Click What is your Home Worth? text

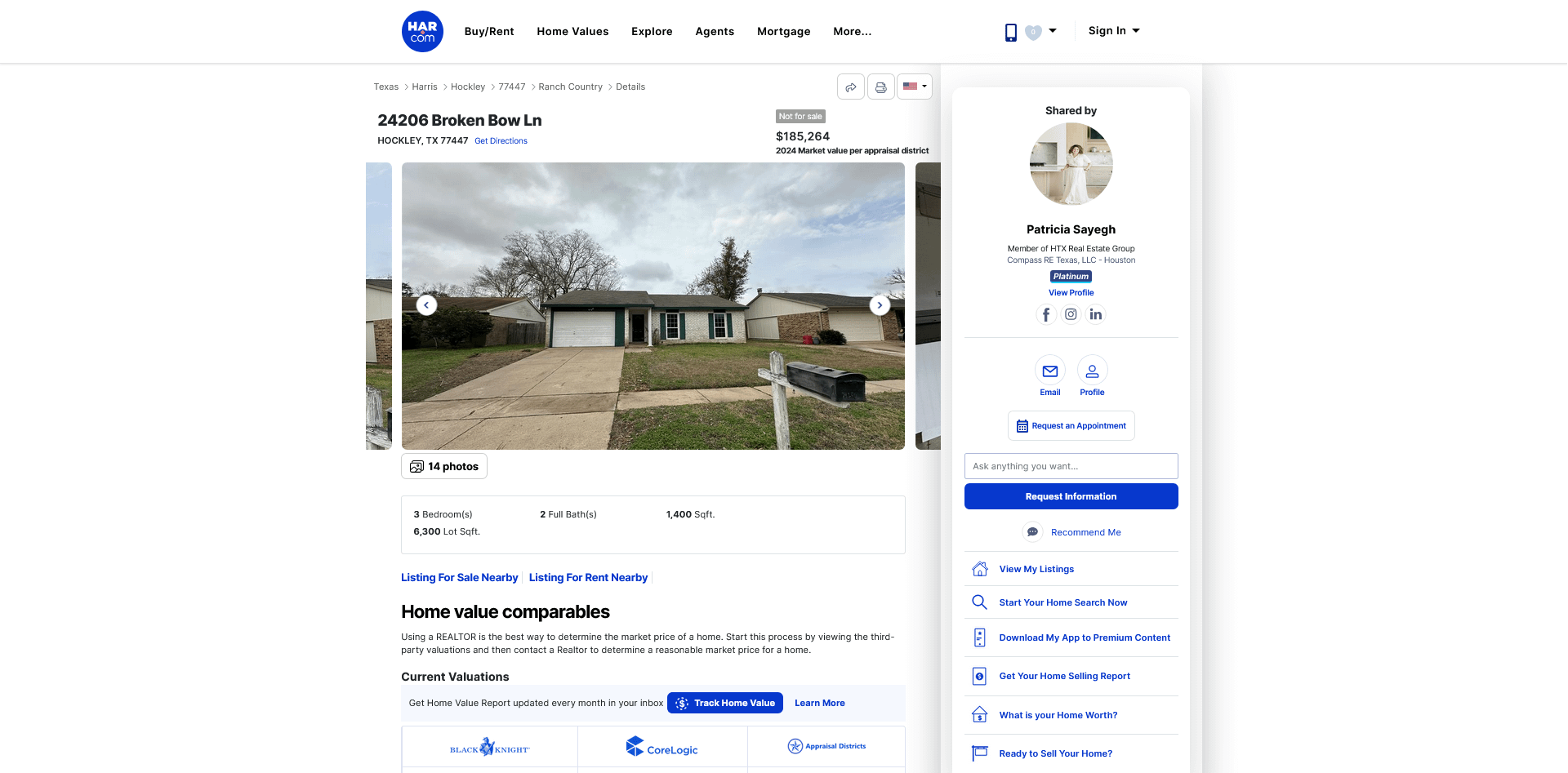(1058, 715)
